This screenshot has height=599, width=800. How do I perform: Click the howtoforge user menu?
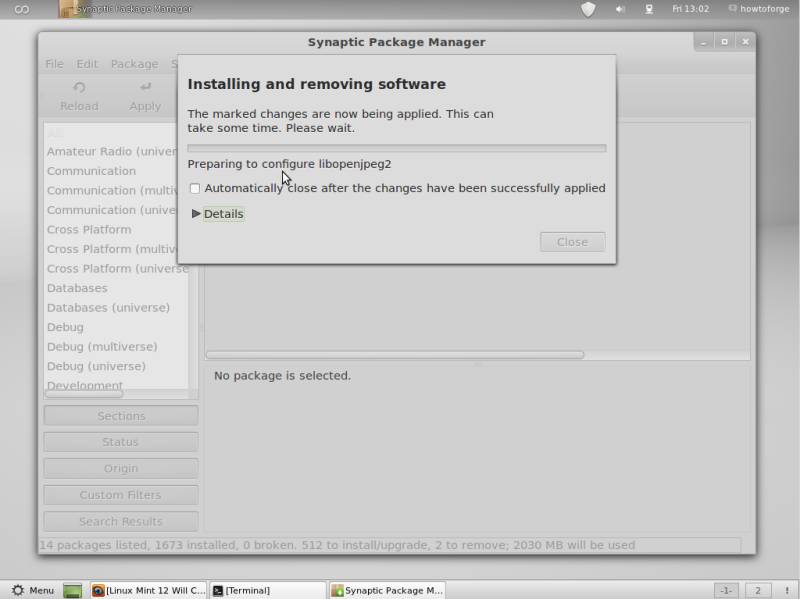click(x=759, y=9)
